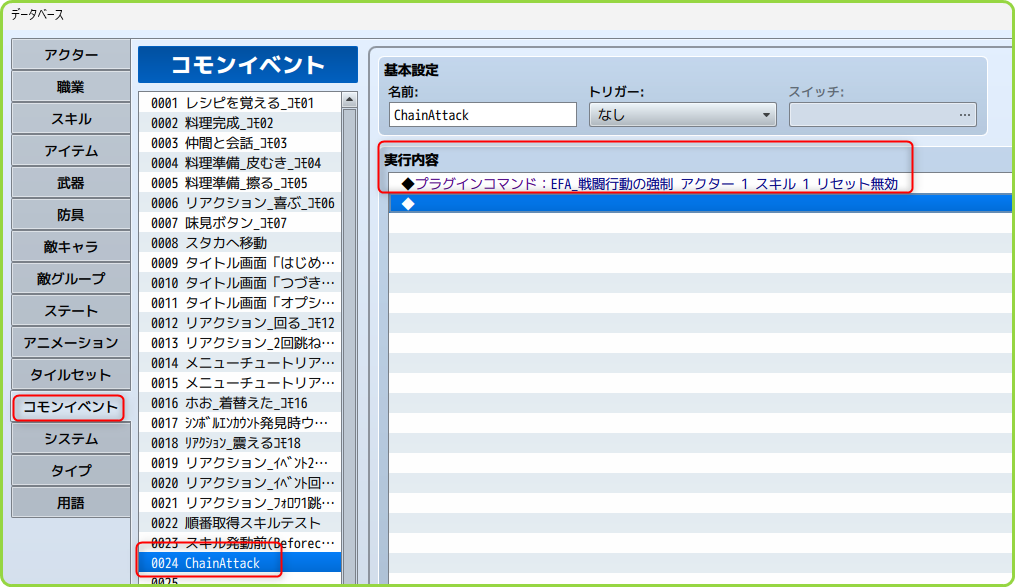
Task: Open the トリガー dropdown set to なし
Action: [x=682, y=115]
